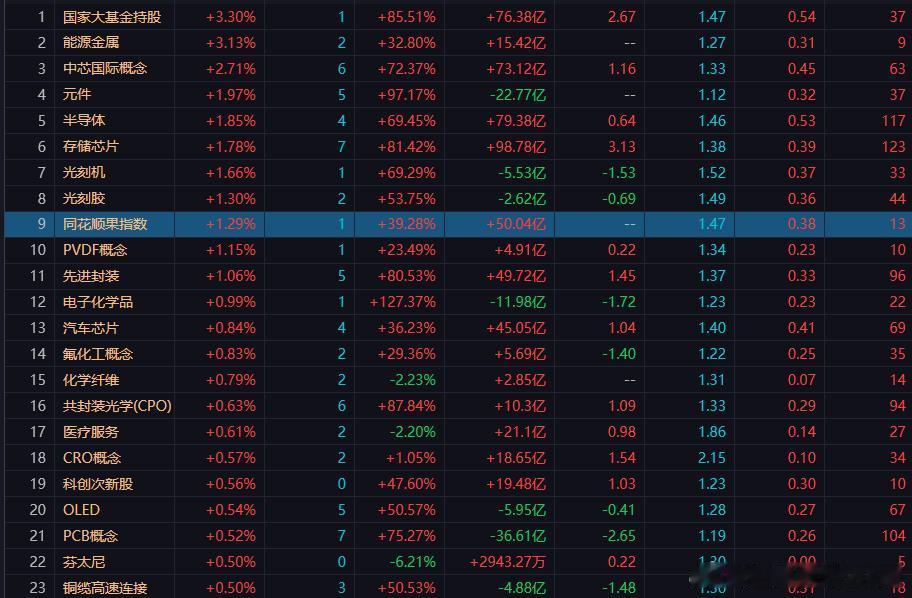
Task: Click the 117 count for 半导体
Action: pyautogui.click(x=893, y=120)
